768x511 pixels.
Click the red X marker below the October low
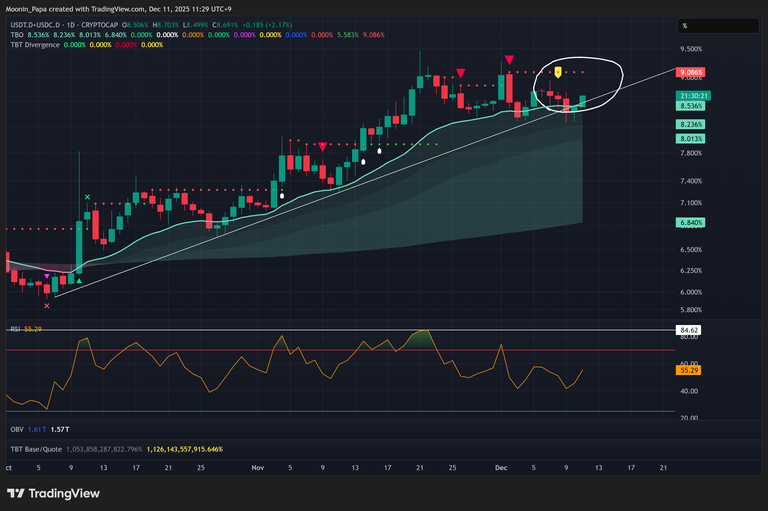47,307
